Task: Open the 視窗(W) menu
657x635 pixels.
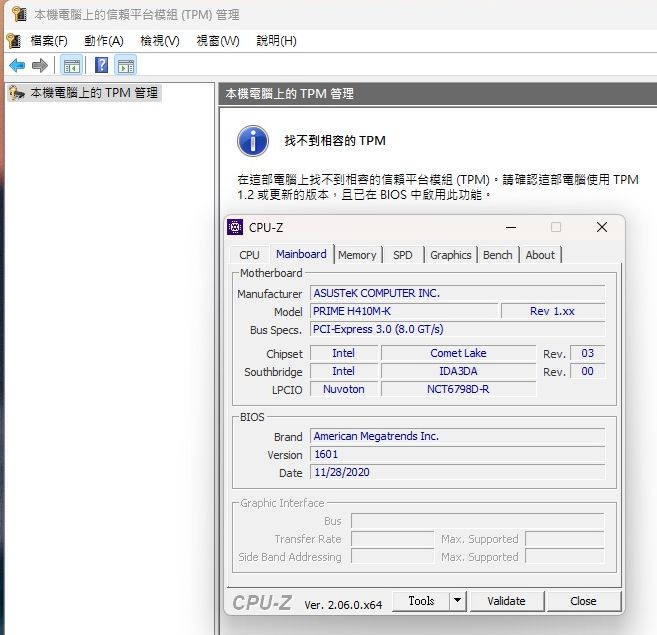Action: pyautogui.click(x=218, y=41)
